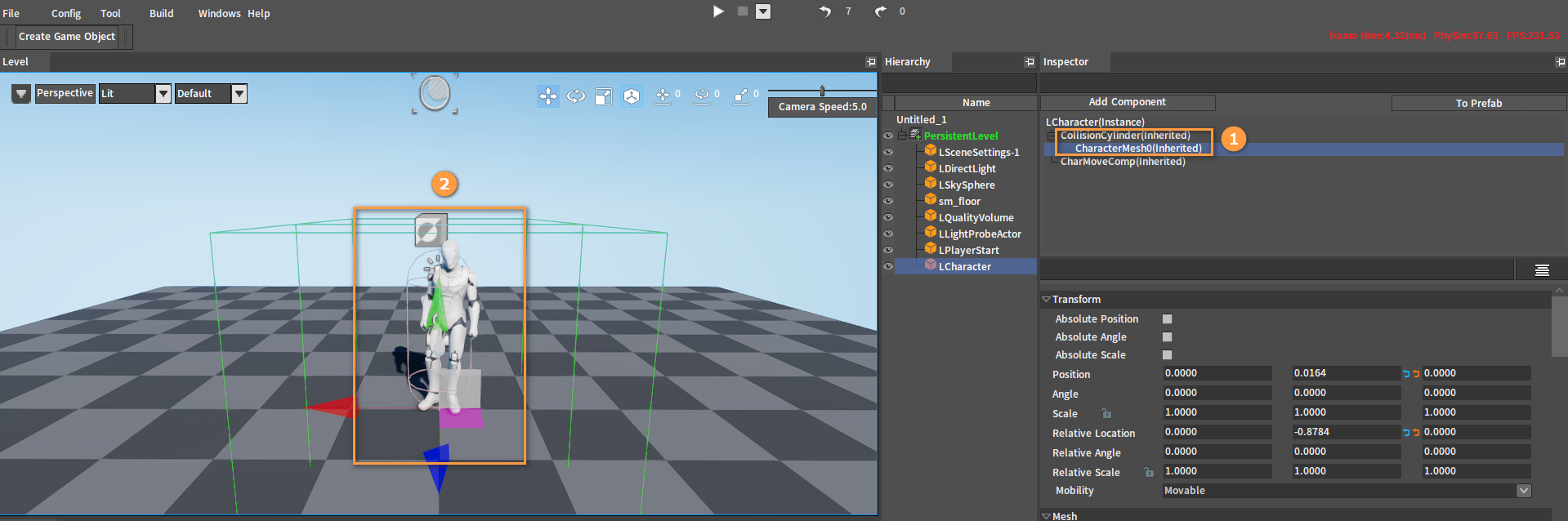Click the scale snap icon in viewport
The width and height of the screenshot is (1568, 521).
(741, 96)
